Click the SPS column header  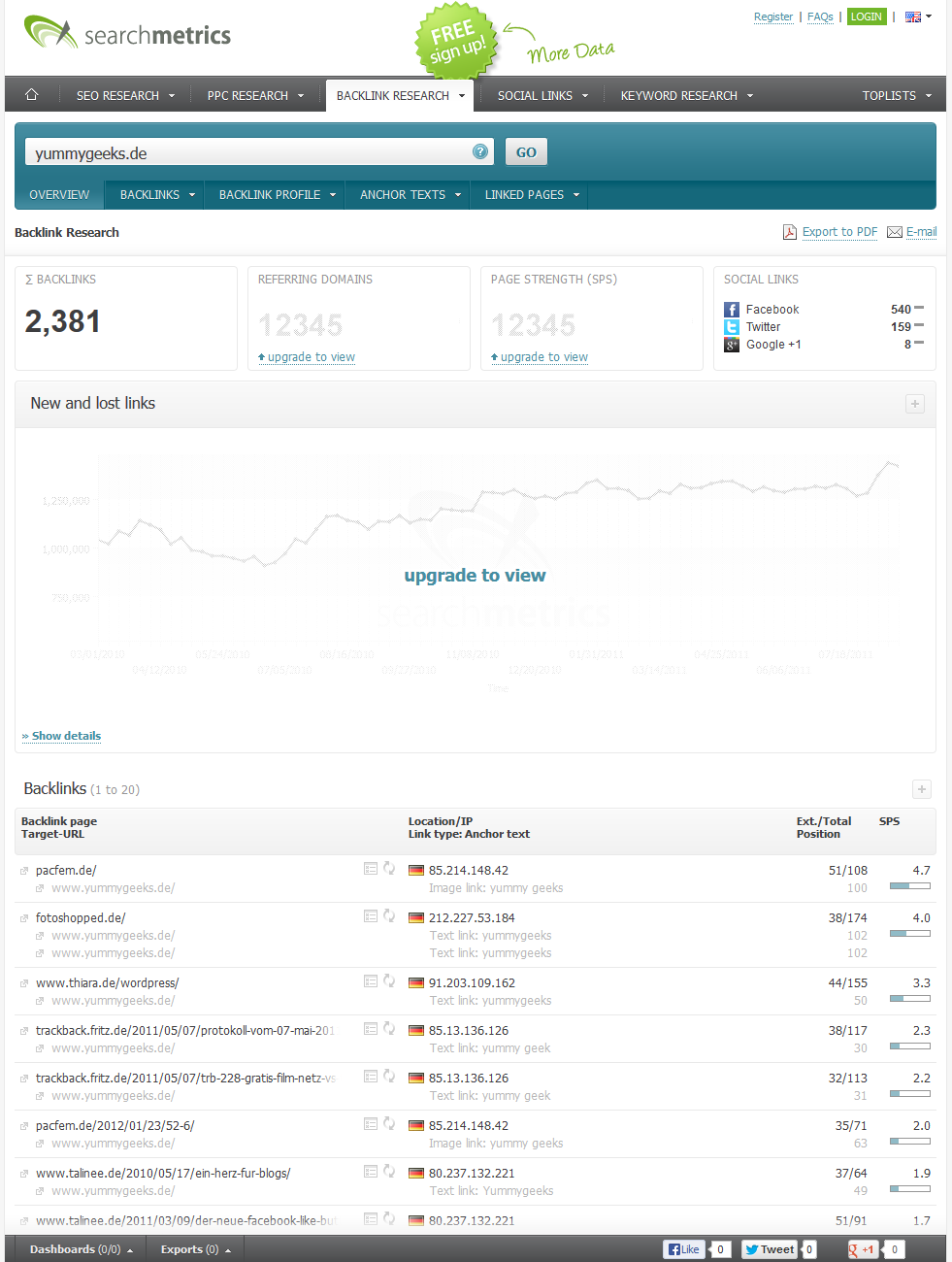(889, 821)
